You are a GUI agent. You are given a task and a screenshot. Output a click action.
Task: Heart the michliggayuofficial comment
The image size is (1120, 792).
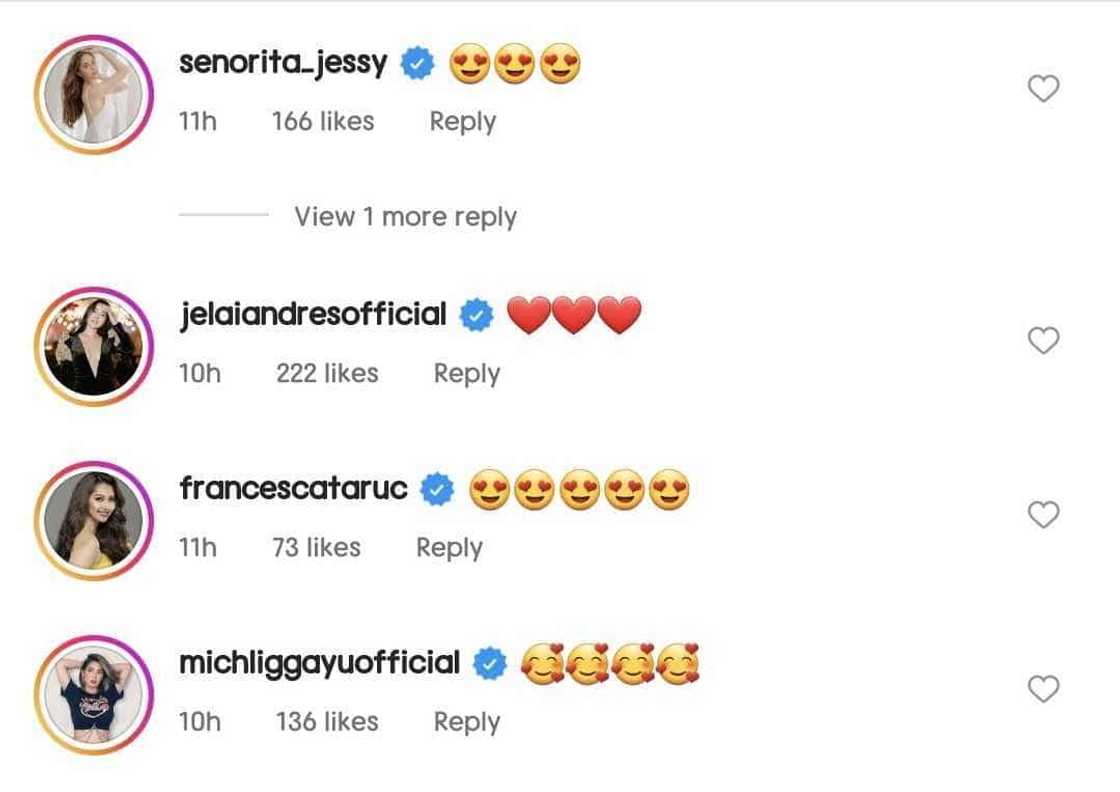click(x=1043, y=689)
